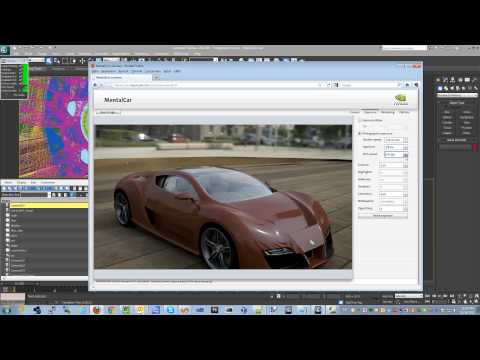Image resolution: width=480 pixels, height=360 pixels.
Task: Select the Space Warps category icon
Action: coord(470,88)
